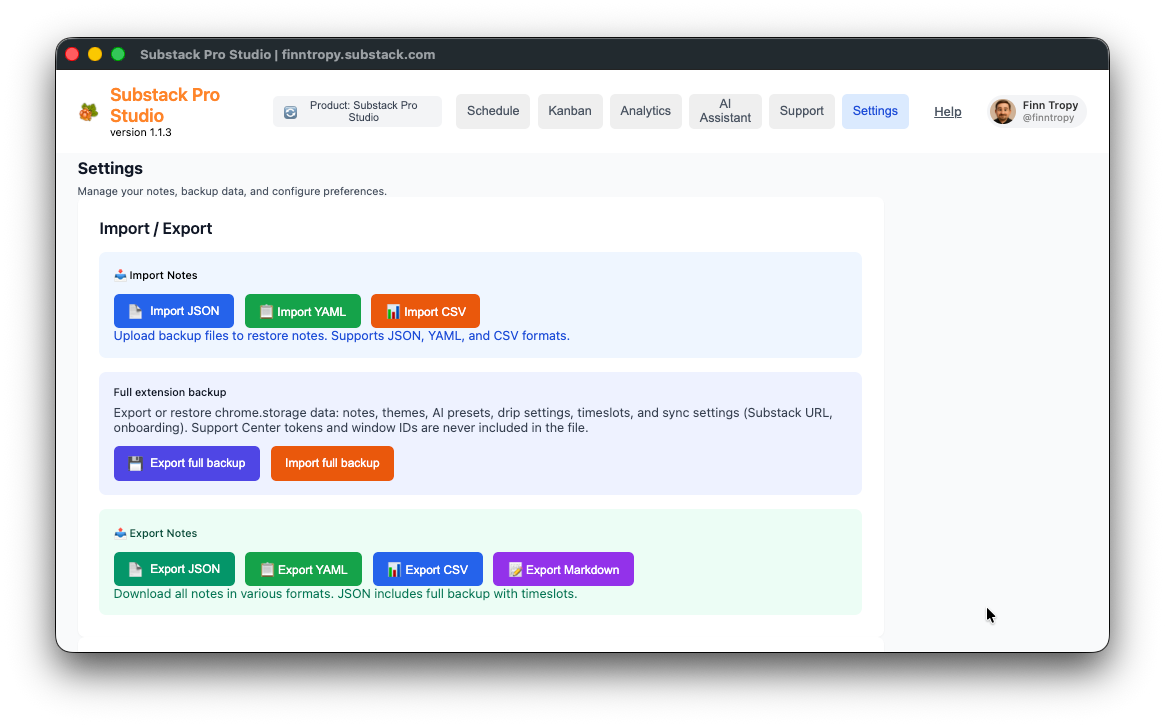Click the Full extension backup label
Image resolution: width=1165 pixels, height=726 pixels.
tap(170, 392)
